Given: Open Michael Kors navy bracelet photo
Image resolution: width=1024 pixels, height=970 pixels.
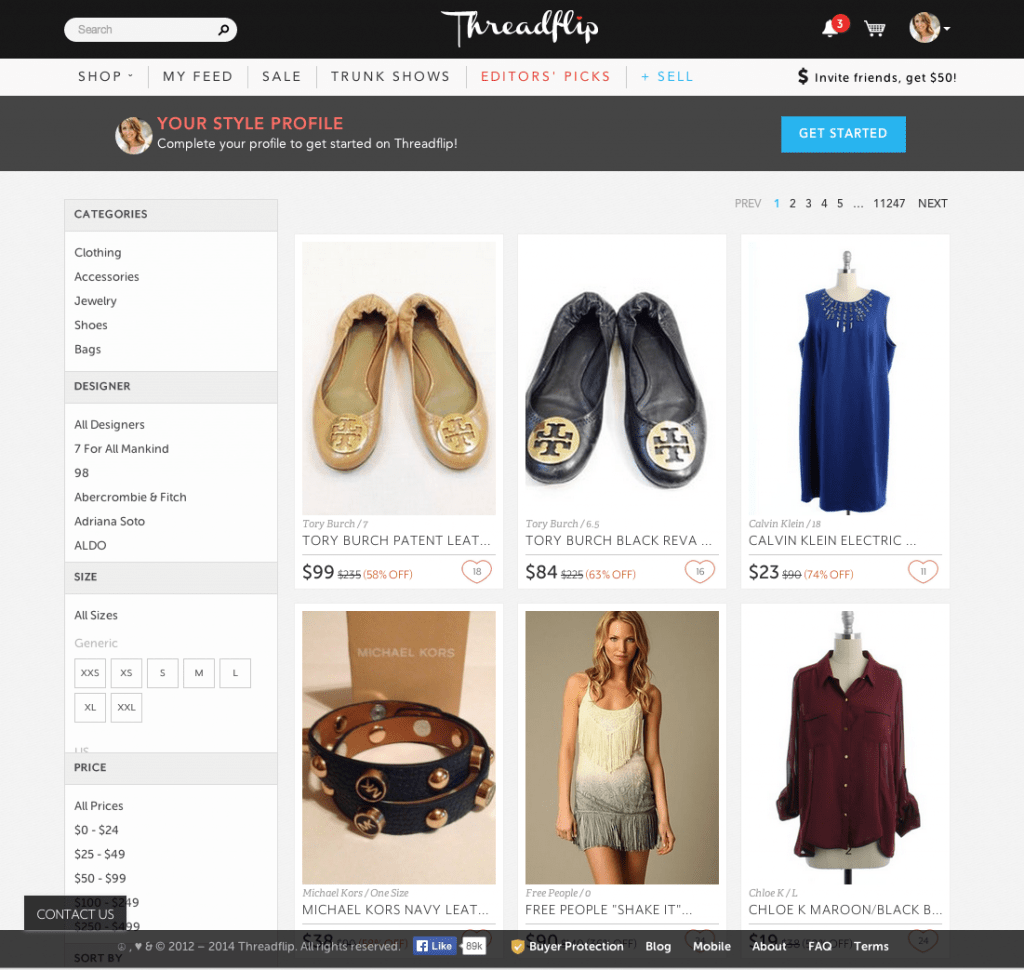Looking at the screenshot, I should pyautogui.click(x=398, y=747).
